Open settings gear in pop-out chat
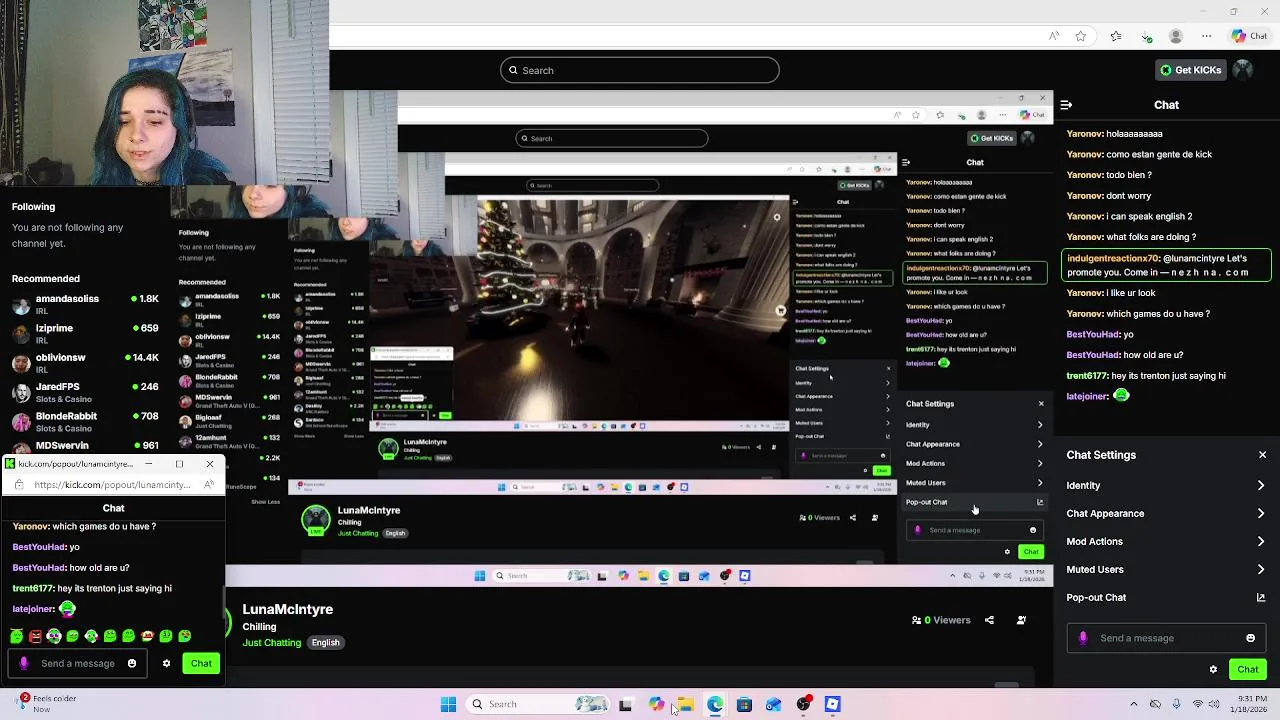Image resolution: width=1280 pixels, height=720 pixels. click(x=166, y=663)
